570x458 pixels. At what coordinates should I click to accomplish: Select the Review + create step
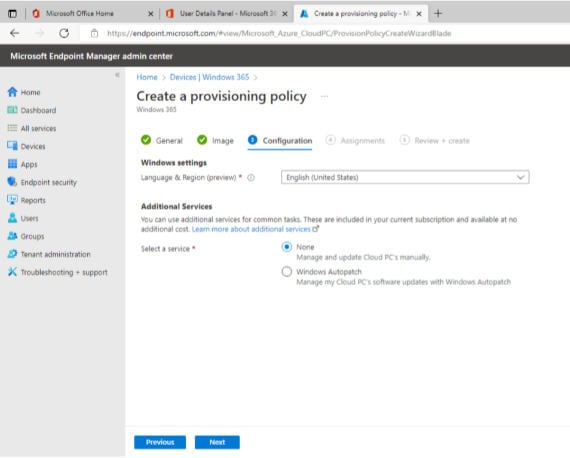[x=435, y=140]
